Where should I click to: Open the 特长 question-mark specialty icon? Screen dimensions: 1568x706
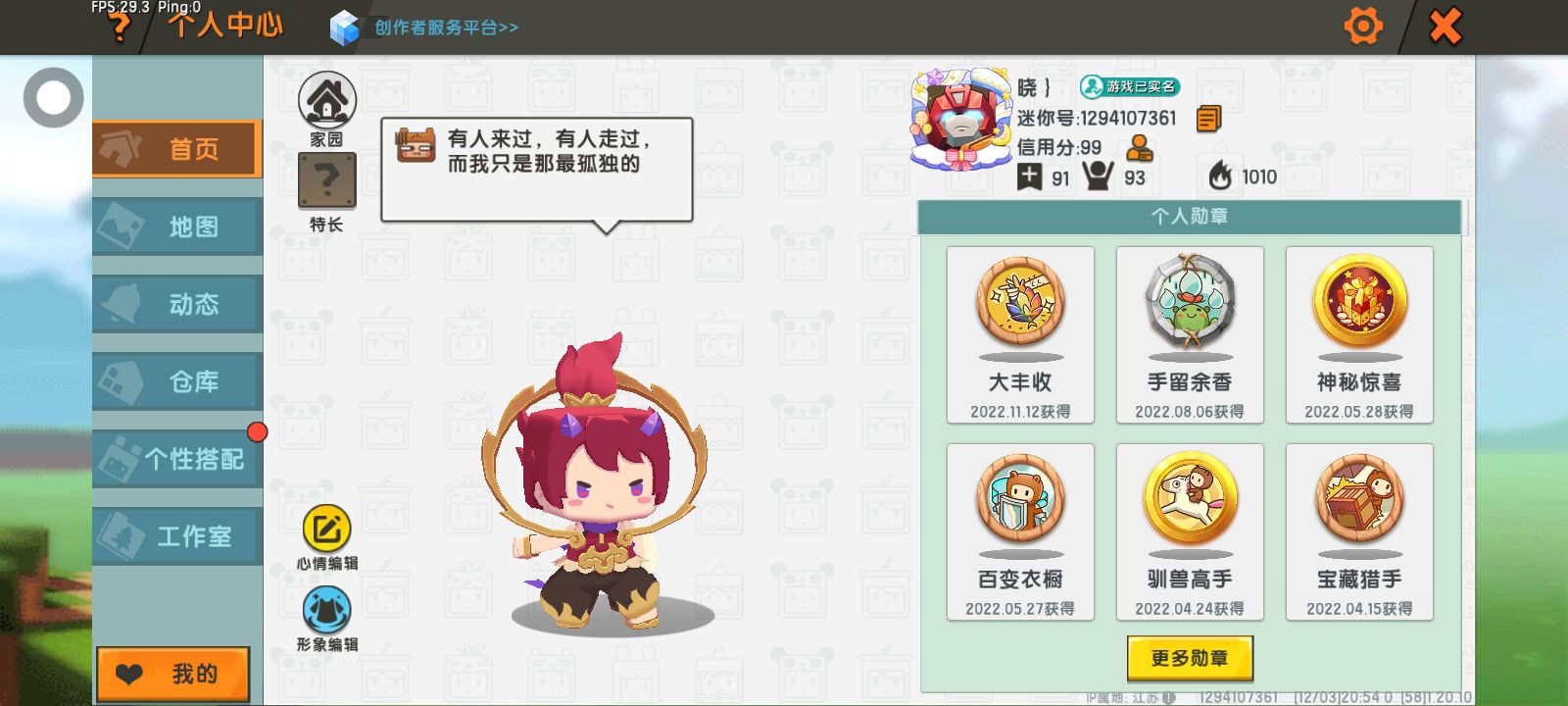click(x=327, y=181)
